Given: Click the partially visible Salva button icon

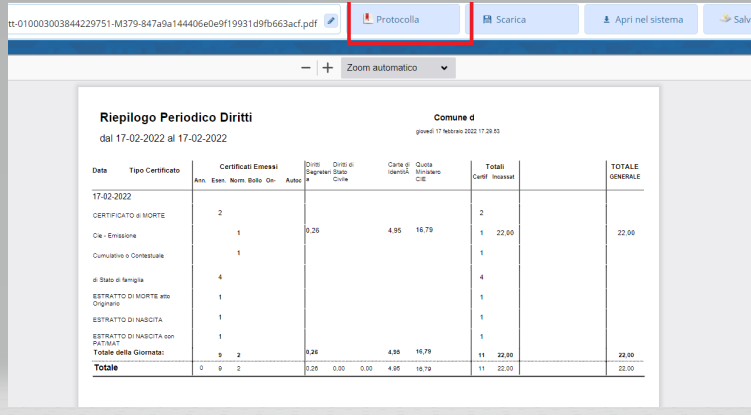Looking at the screenshot, I should point(740,19).
